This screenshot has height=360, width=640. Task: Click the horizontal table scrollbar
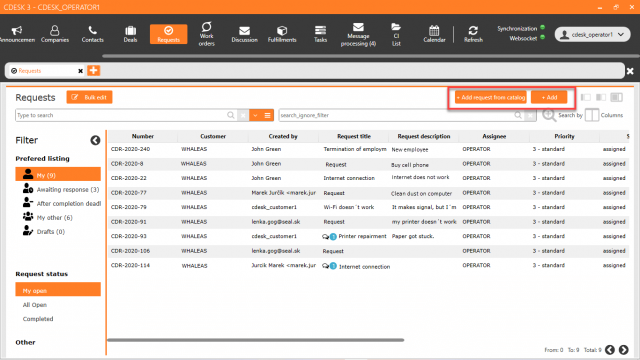256,340
